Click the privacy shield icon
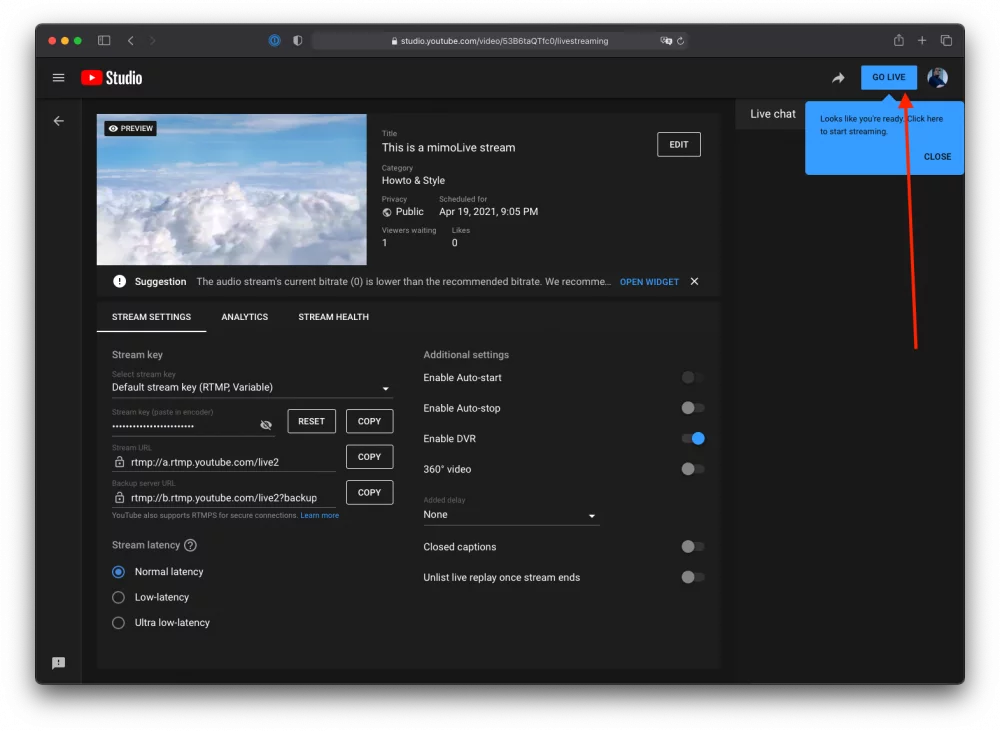This screenshot has height=731, width=1000. click(x=297, y=40)
